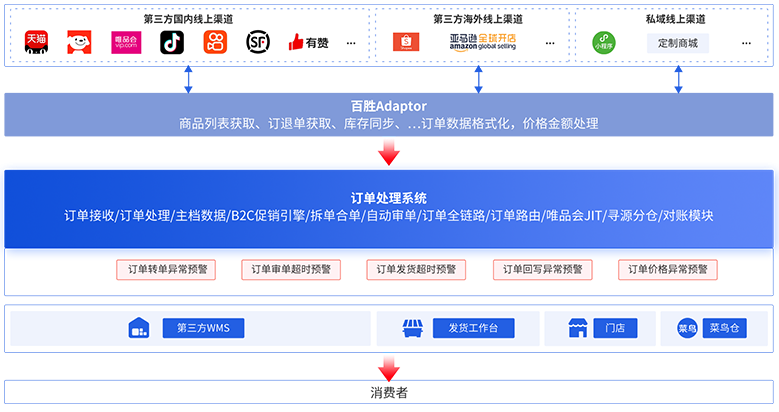Select the 发货工作台 button

tap(473, 328)
